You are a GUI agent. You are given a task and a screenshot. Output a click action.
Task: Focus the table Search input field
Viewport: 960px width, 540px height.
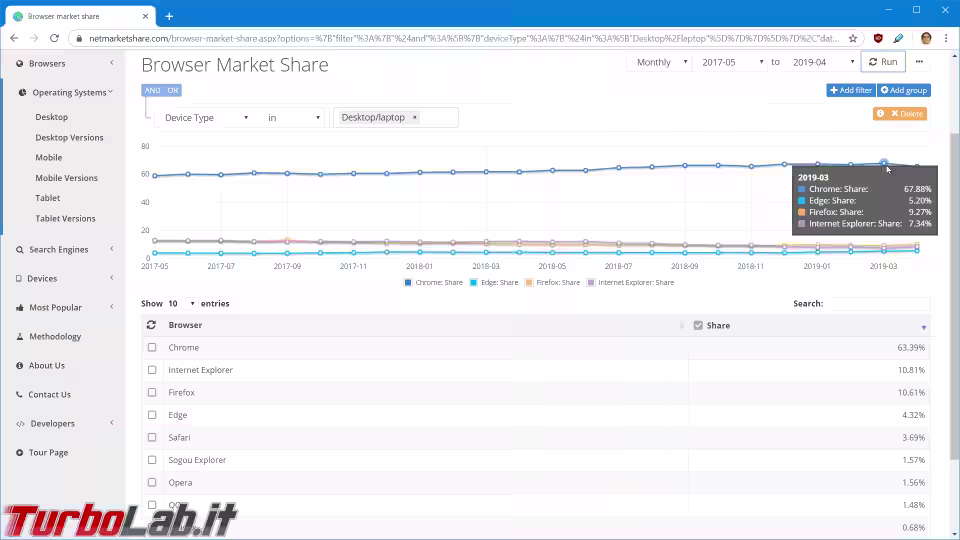[880, 304]
